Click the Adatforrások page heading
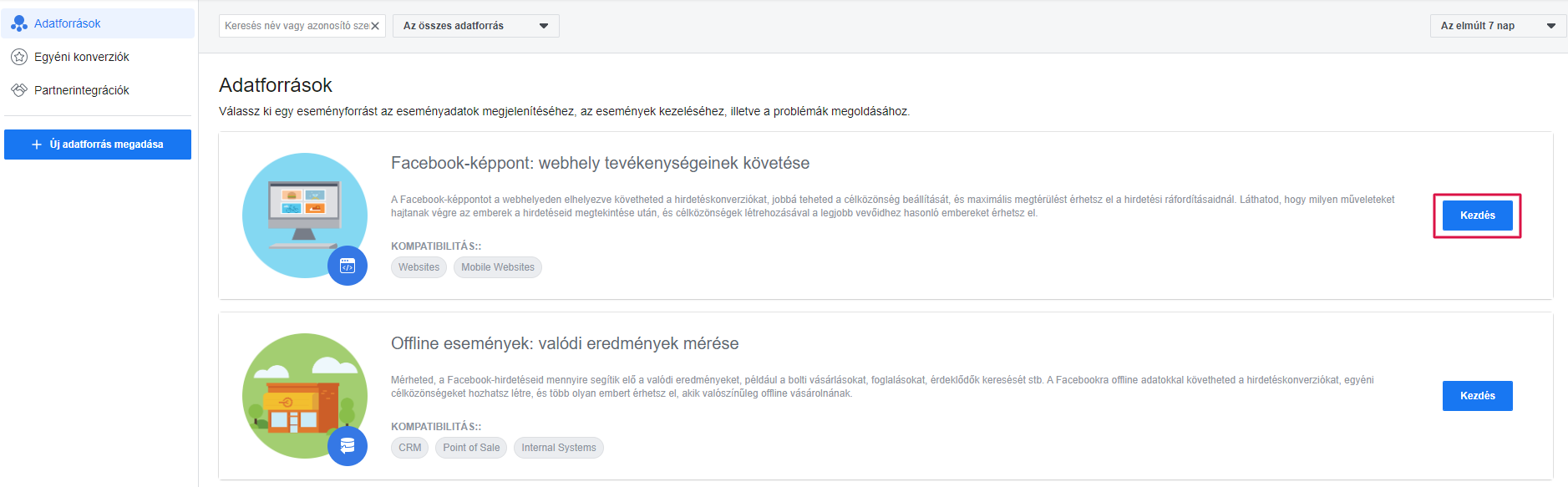 click(x=276, y=85)
